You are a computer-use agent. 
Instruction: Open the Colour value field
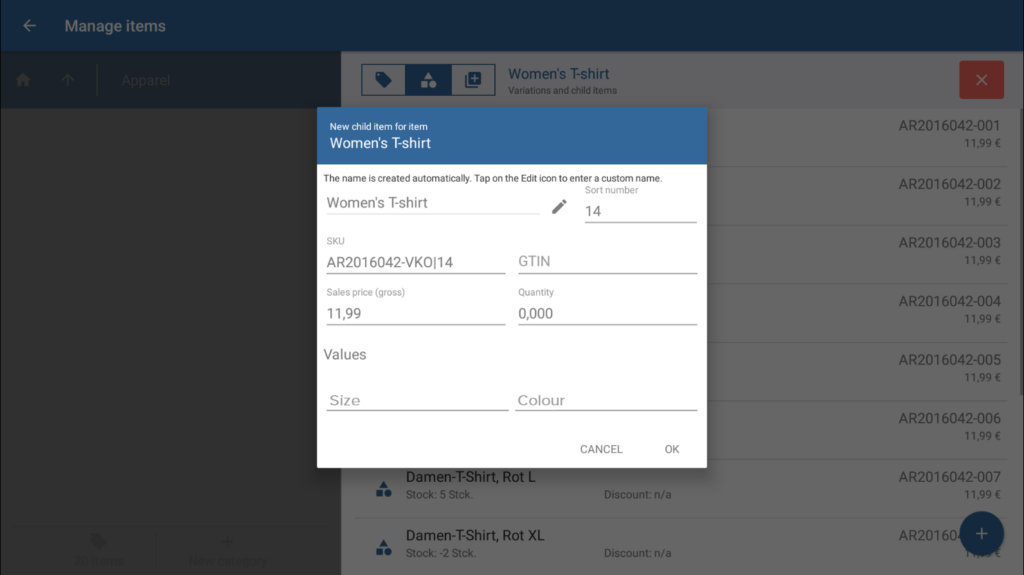(x=606, y=400)
